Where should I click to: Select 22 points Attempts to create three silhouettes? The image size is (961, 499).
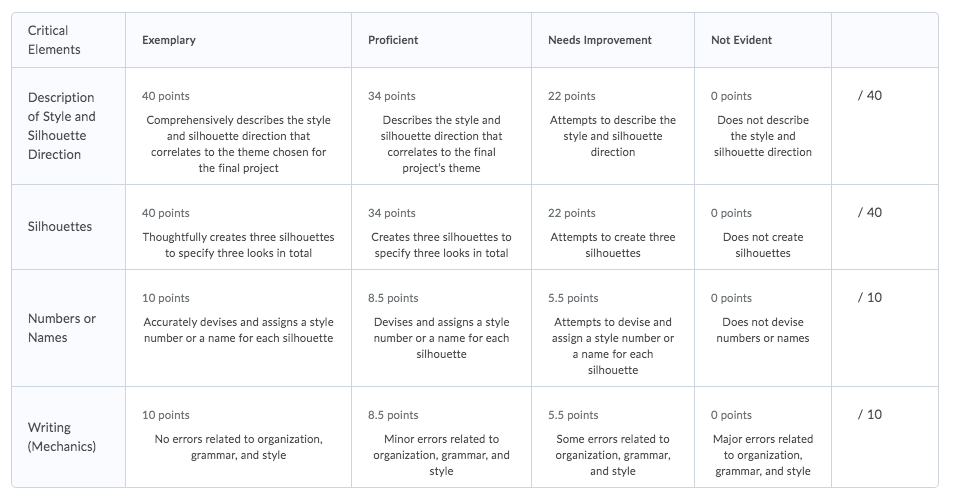click(613, 227)
